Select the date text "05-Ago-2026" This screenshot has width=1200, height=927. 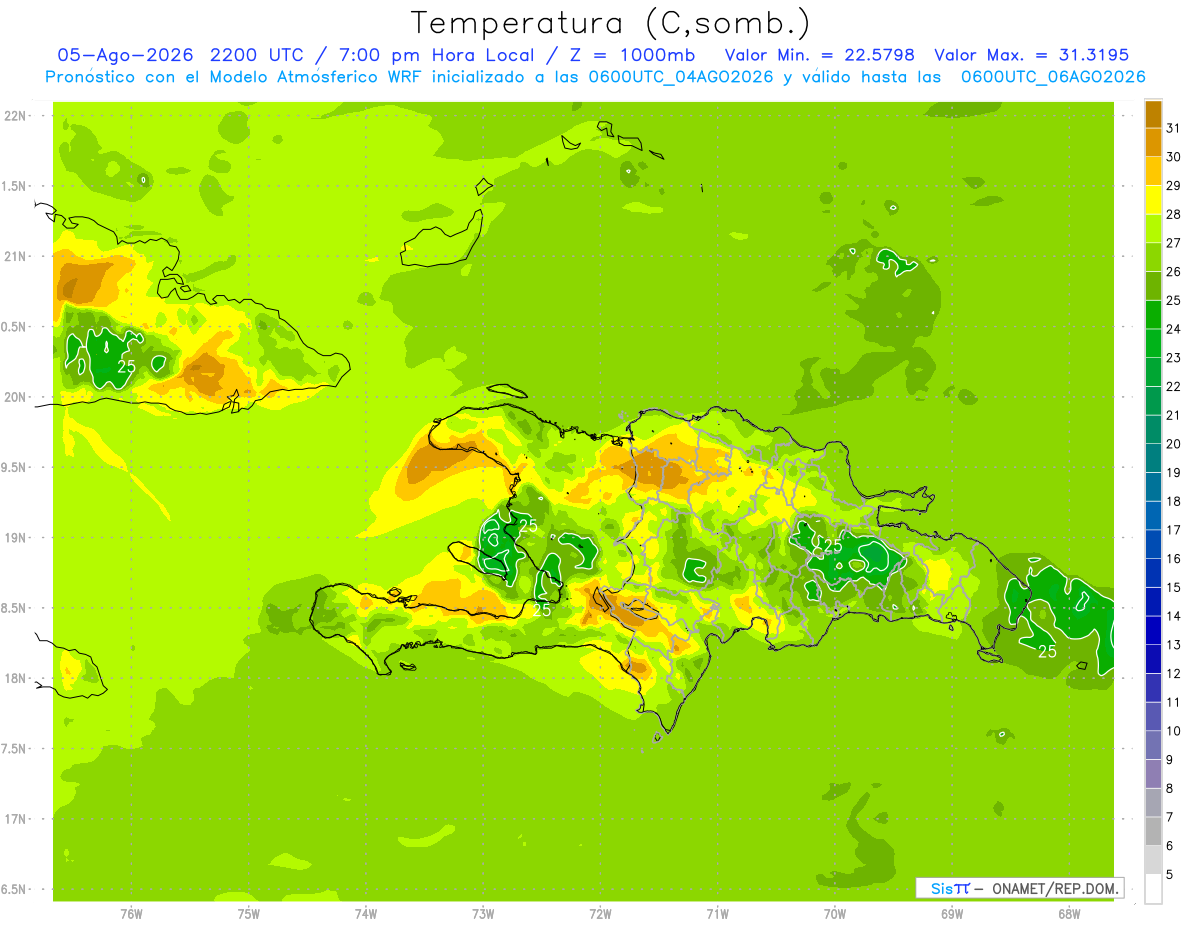pyautogui.click(x=125, y=55)
